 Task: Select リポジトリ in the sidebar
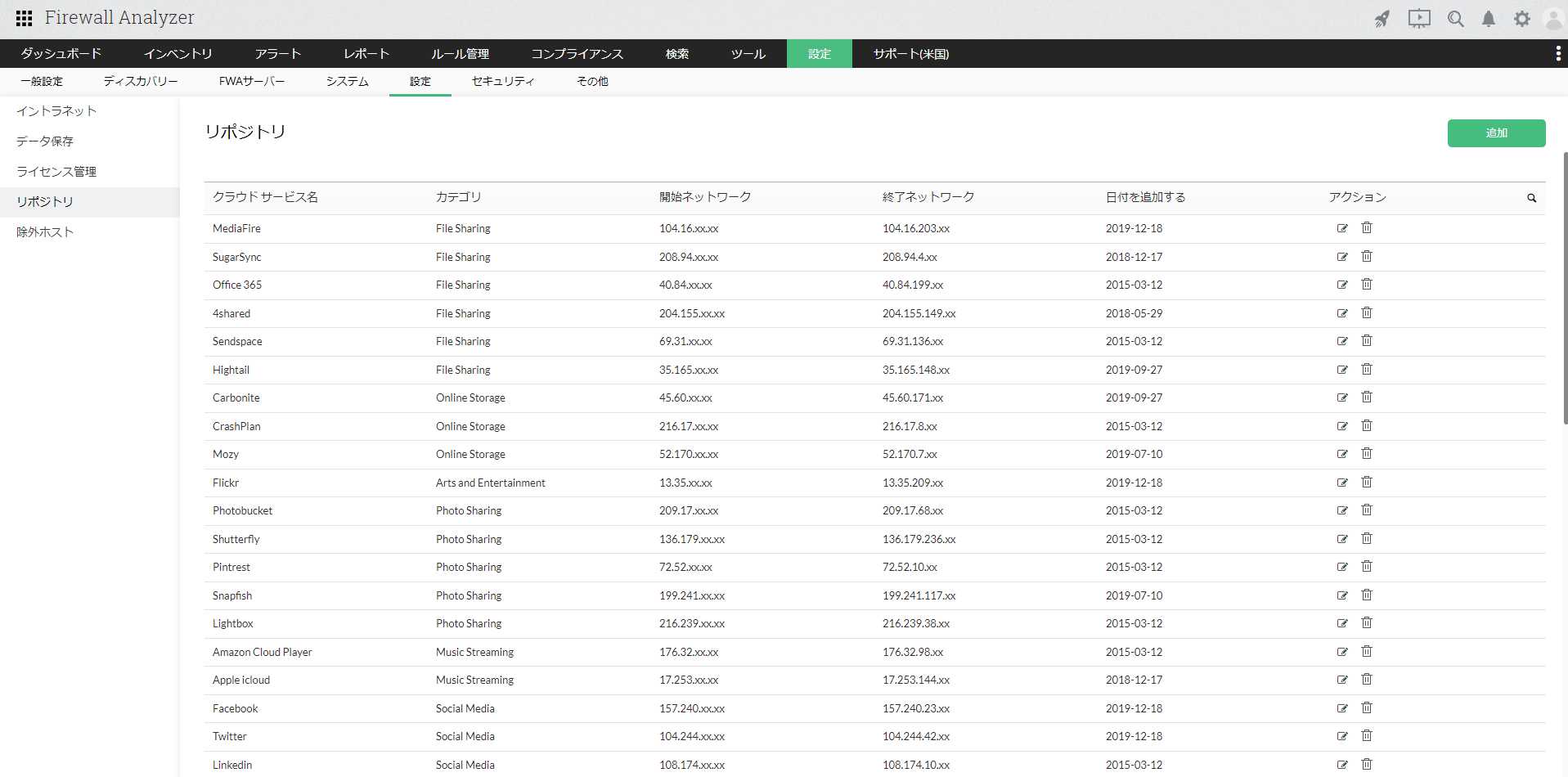[90, 202]
